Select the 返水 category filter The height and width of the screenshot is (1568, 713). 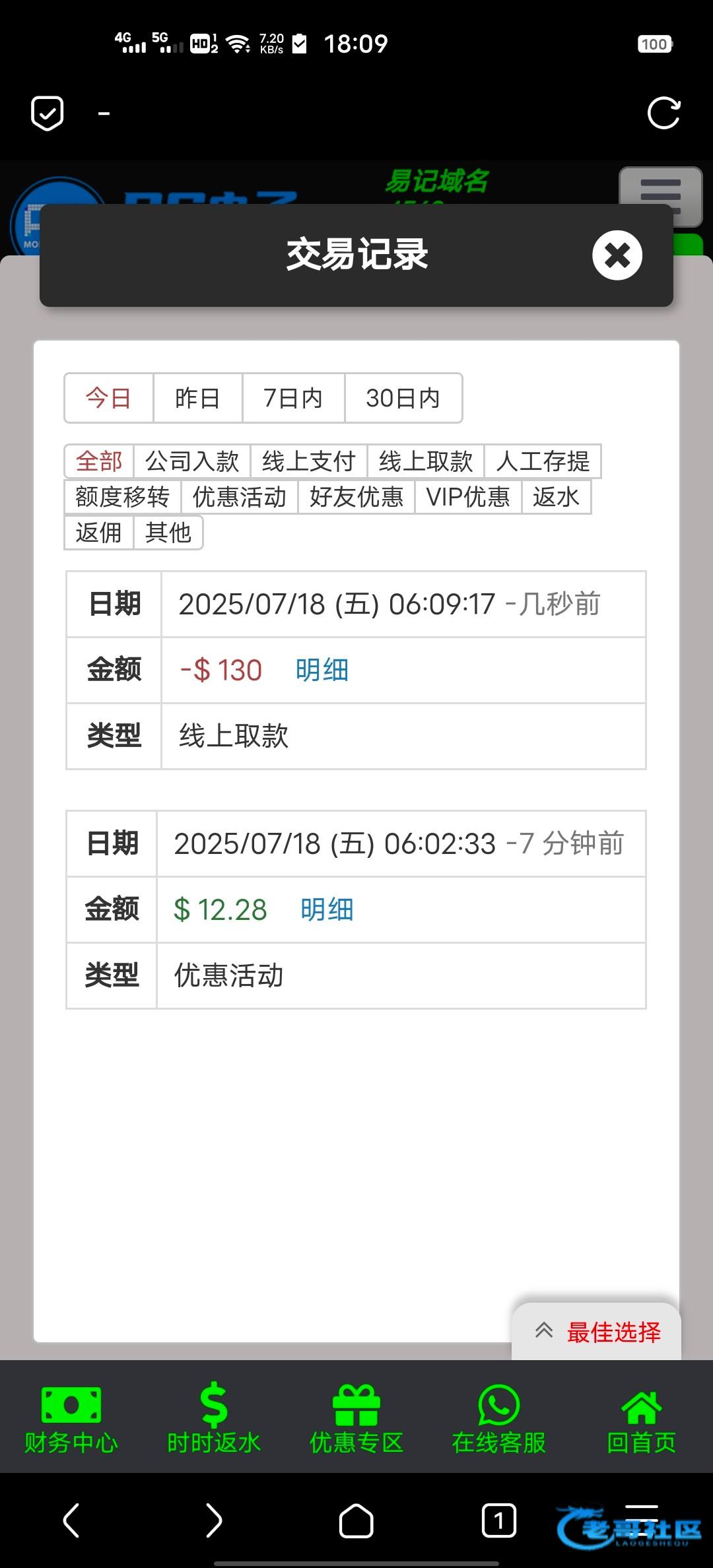(x=556, y=497)
